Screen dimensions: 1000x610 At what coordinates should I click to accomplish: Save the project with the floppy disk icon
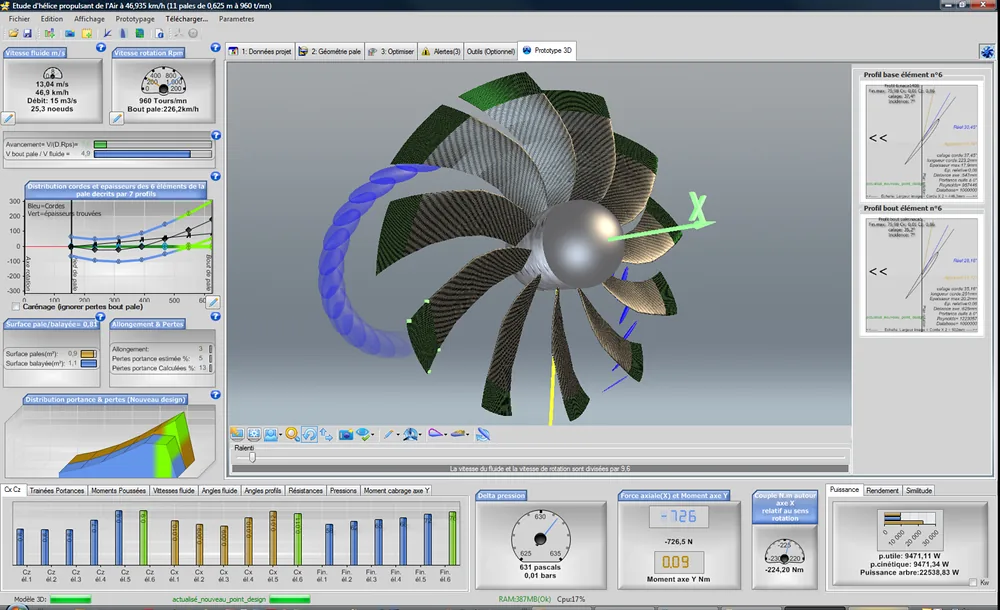click(27, 33)
